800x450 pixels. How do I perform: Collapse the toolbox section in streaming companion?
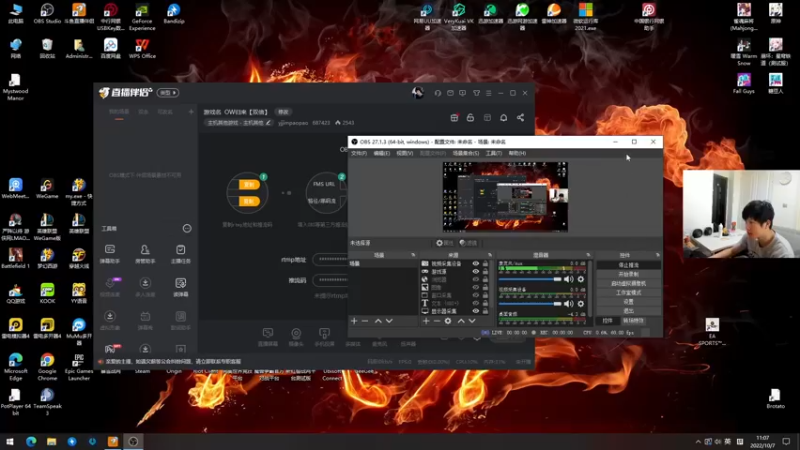187,229
